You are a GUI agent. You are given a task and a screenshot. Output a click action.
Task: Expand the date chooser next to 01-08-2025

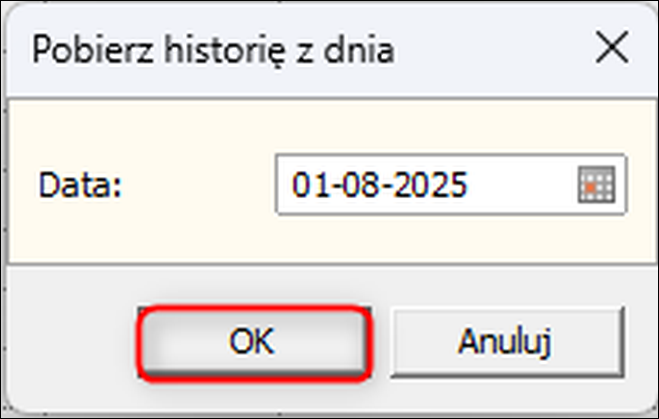pyautogui.click(x=597, y=185)
